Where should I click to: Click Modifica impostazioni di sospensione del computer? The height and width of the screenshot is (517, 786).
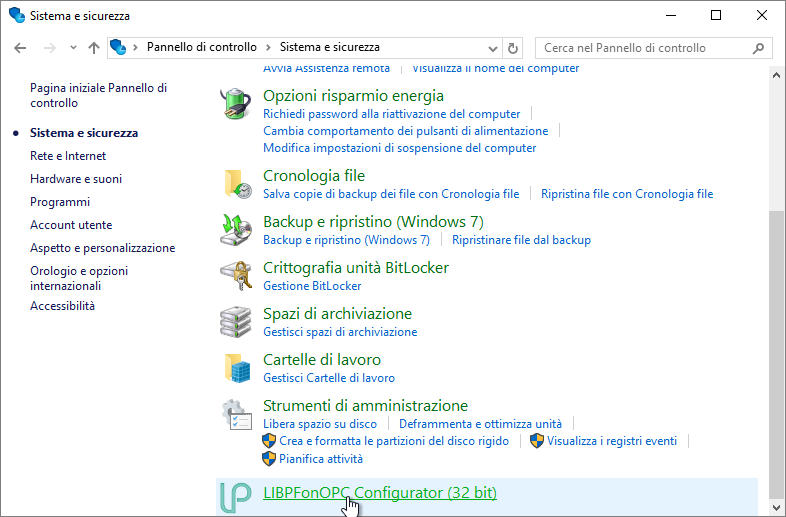(400, 148)
